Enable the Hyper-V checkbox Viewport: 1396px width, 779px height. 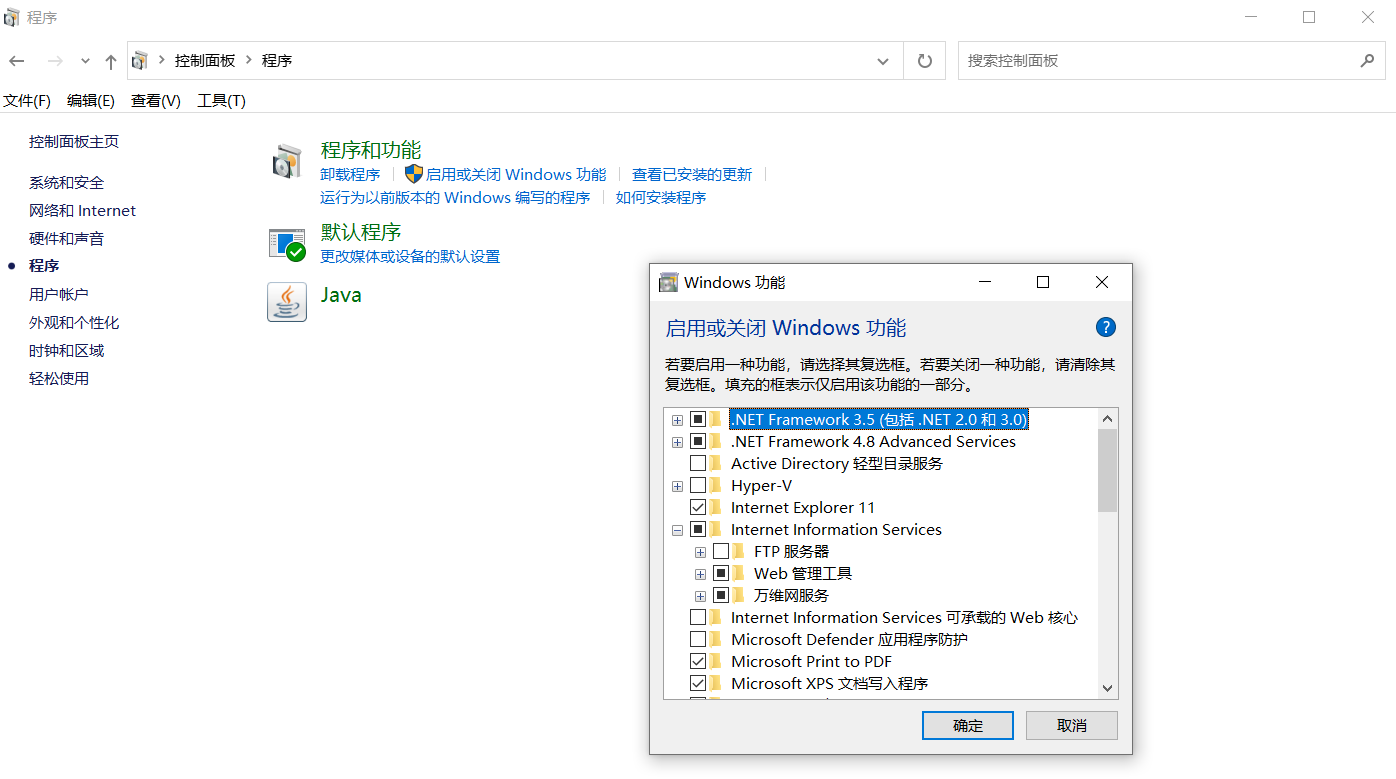click(698, 486)
